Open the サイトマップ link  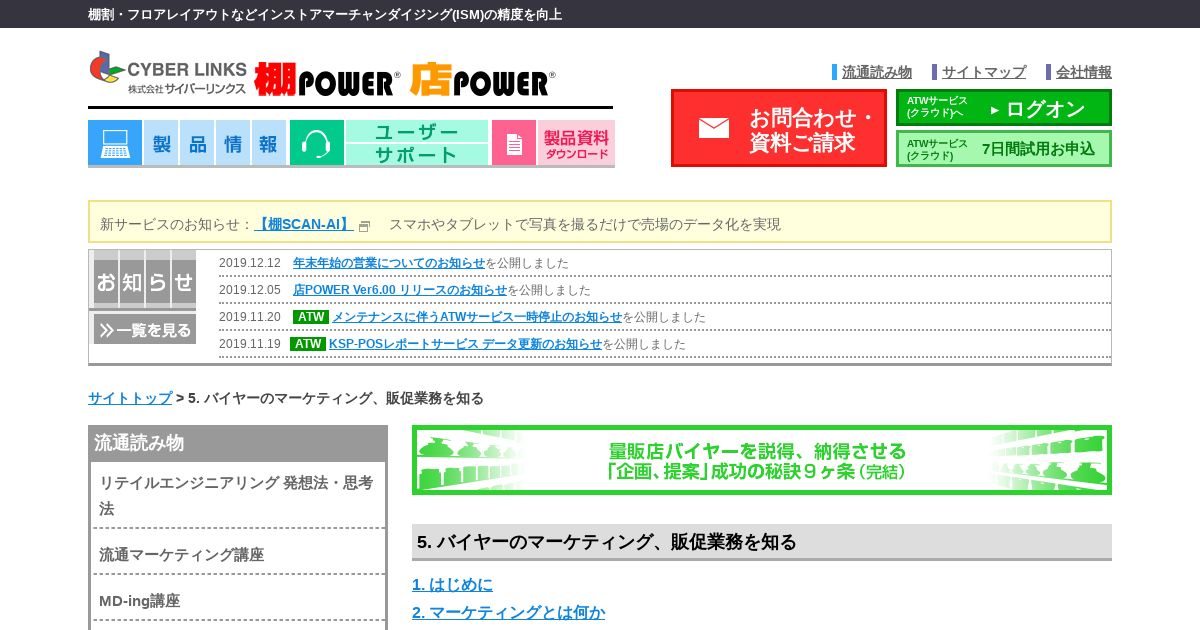point(984,72)
